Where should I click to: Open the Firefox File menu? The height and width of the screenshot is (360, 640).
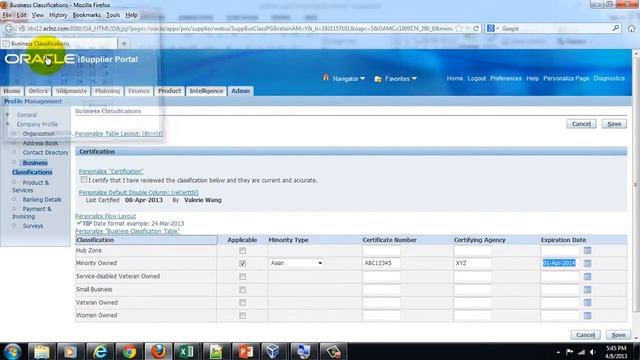click(7, 15)
